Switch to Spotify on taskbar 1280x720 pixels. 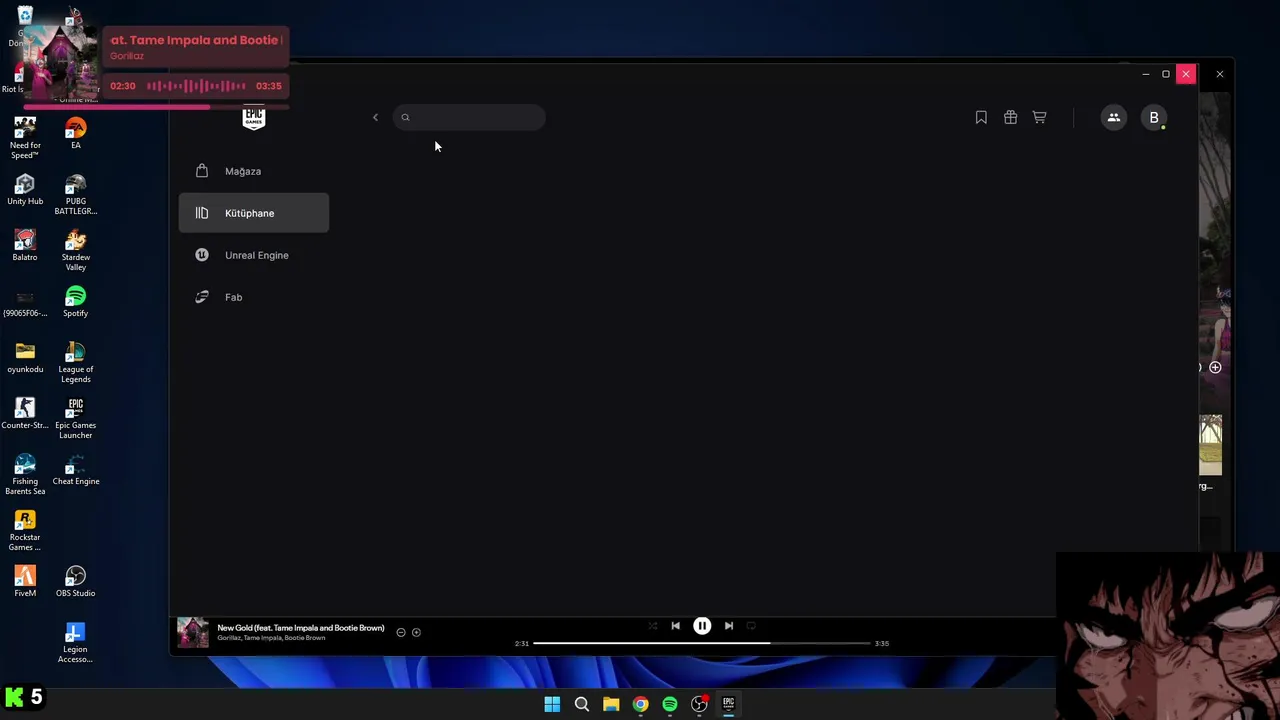tap(670, 704)
